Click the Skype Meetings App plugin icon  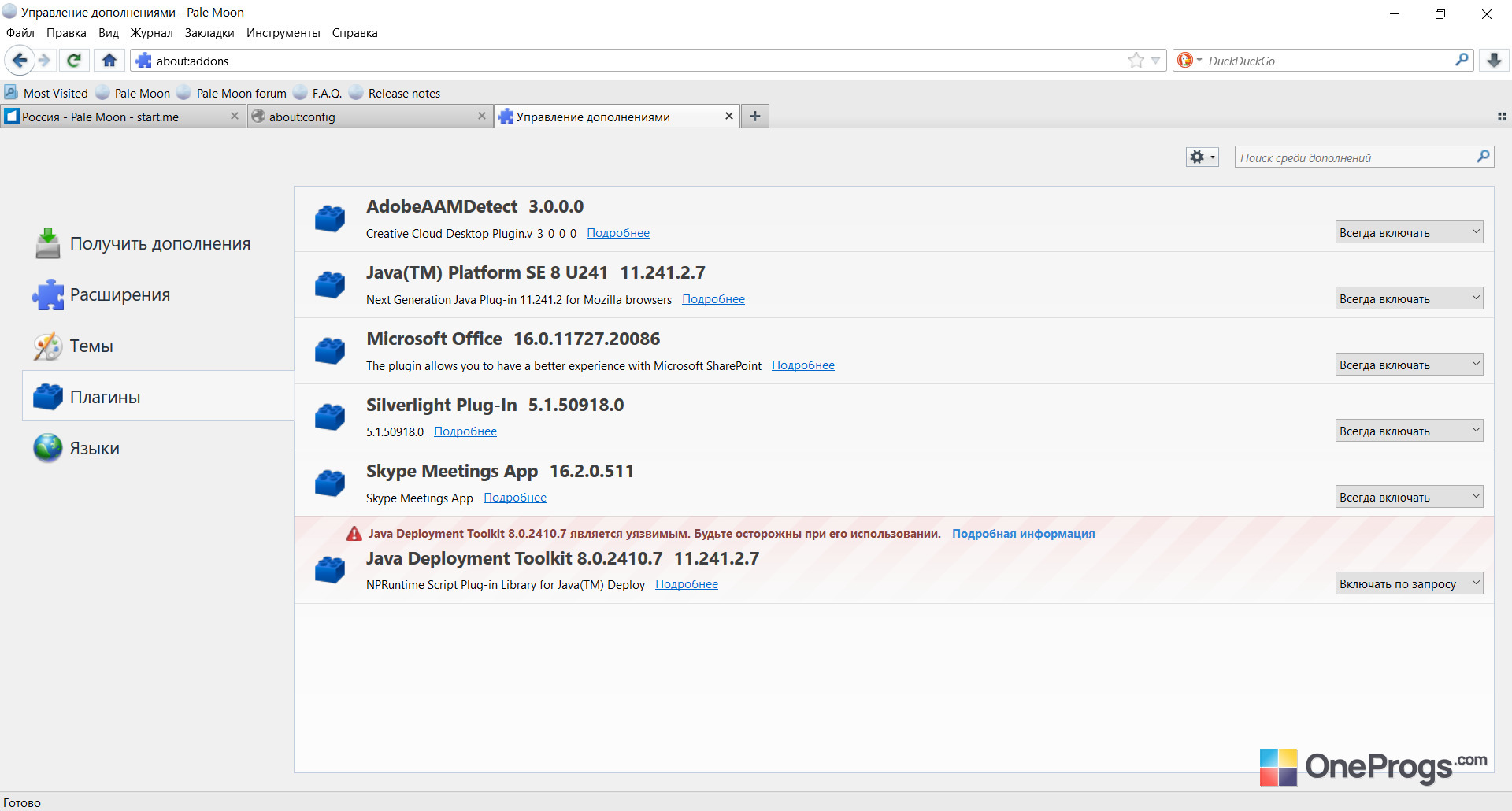(x=330, y=483)
